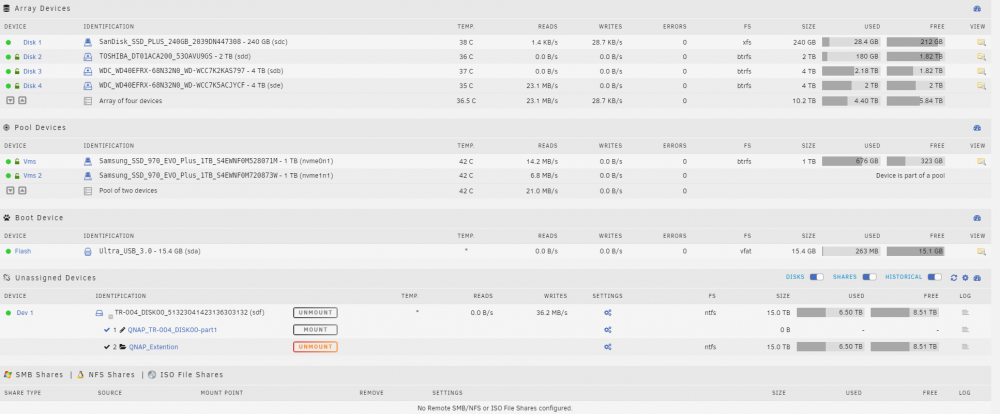Open settings gears for QNAP_Extention partition
Screen dimensions: 1000x414
[x=608, y=347]
